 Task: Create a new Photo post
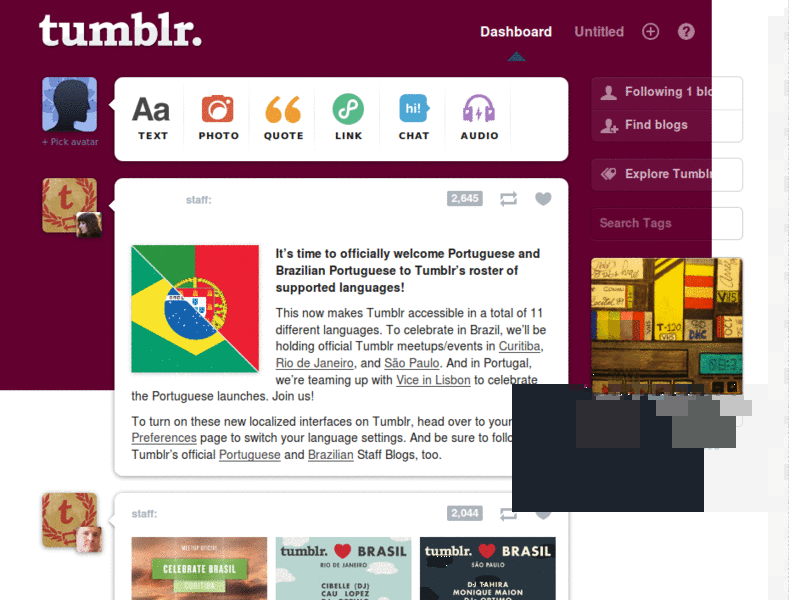[218, 118]
